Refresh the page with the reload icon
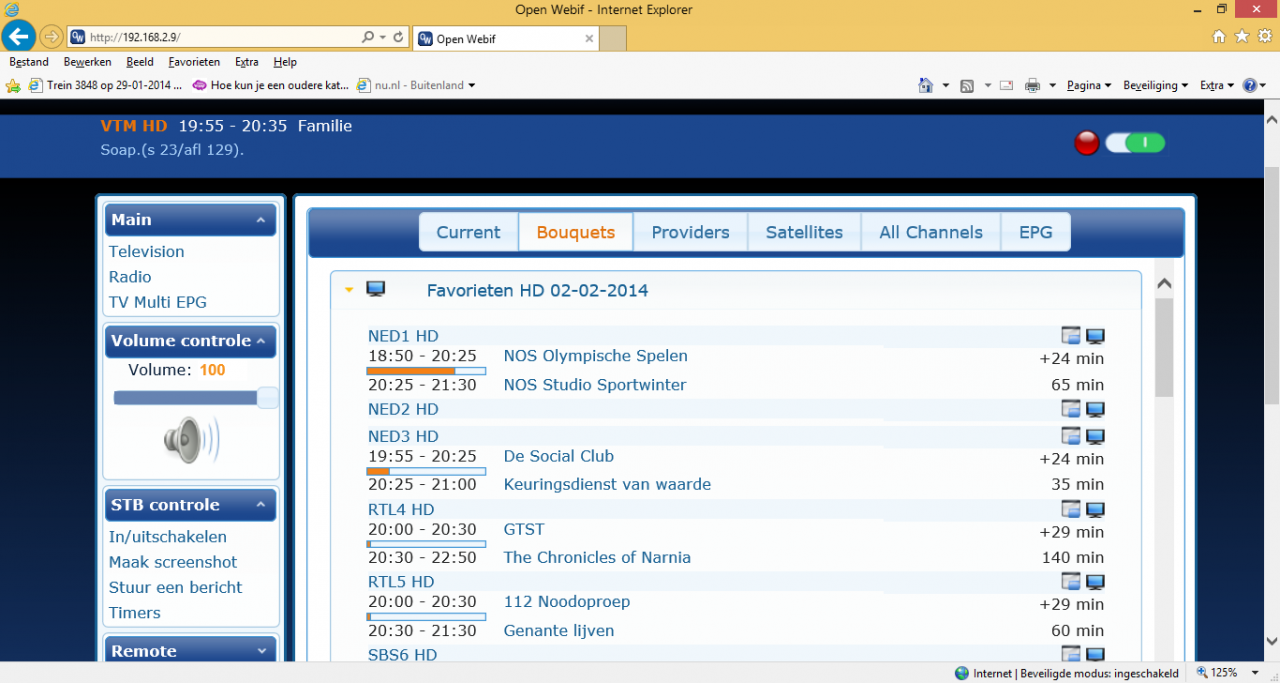Viewport: 1280px width, 683px height. click(398, 37)
